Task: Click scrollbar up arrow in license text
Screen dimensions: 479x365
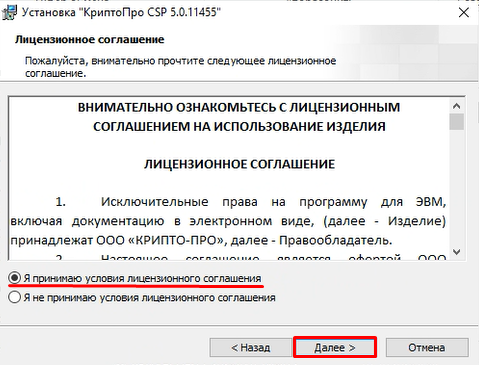Action: [457, 106]
